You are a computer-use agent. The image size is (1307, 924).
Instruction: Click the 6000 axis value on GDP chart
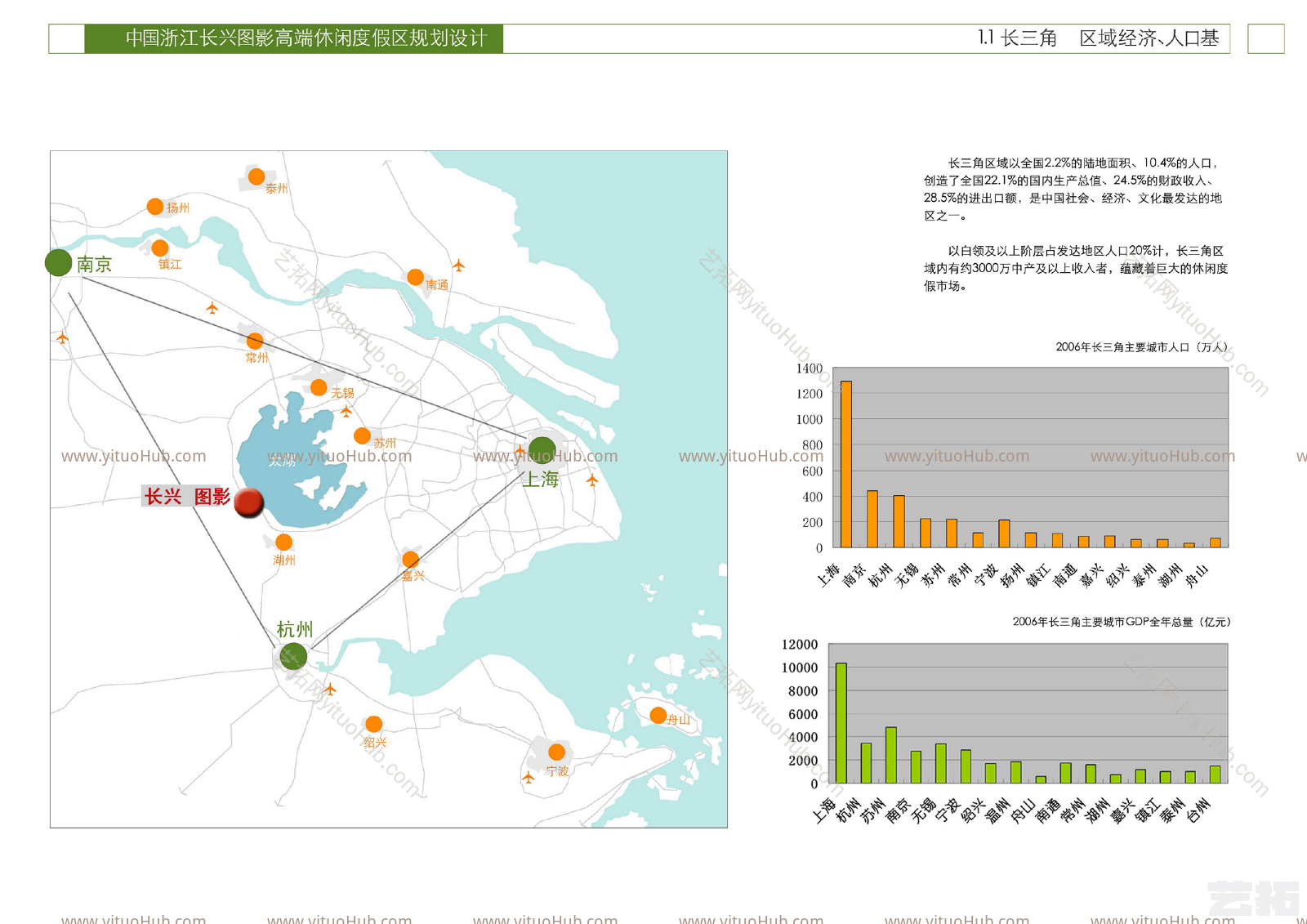(x=803, y=714)
